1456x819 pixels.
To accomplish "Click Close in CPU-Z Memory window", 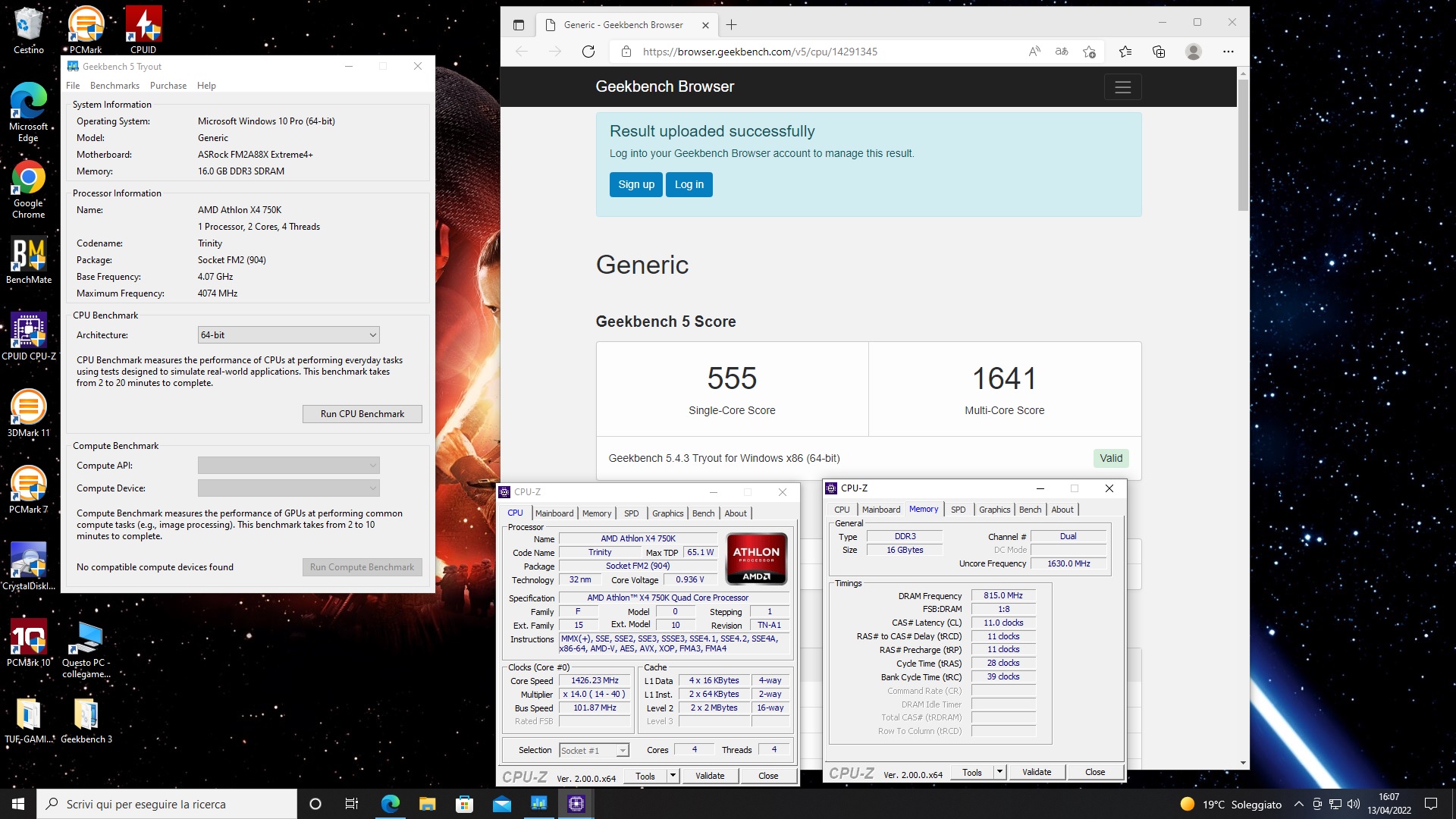I will click(1095, 772).
